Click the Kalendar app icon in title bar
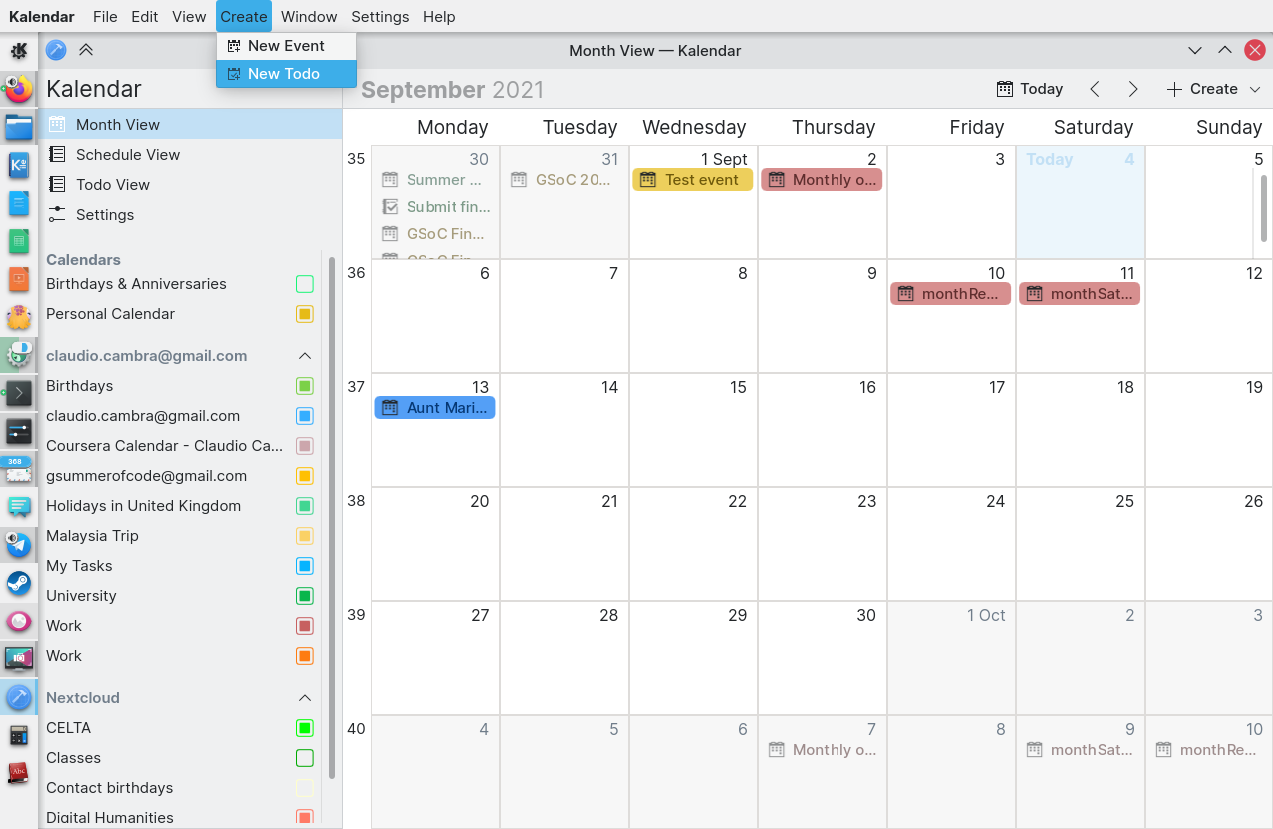 (56, 50)
